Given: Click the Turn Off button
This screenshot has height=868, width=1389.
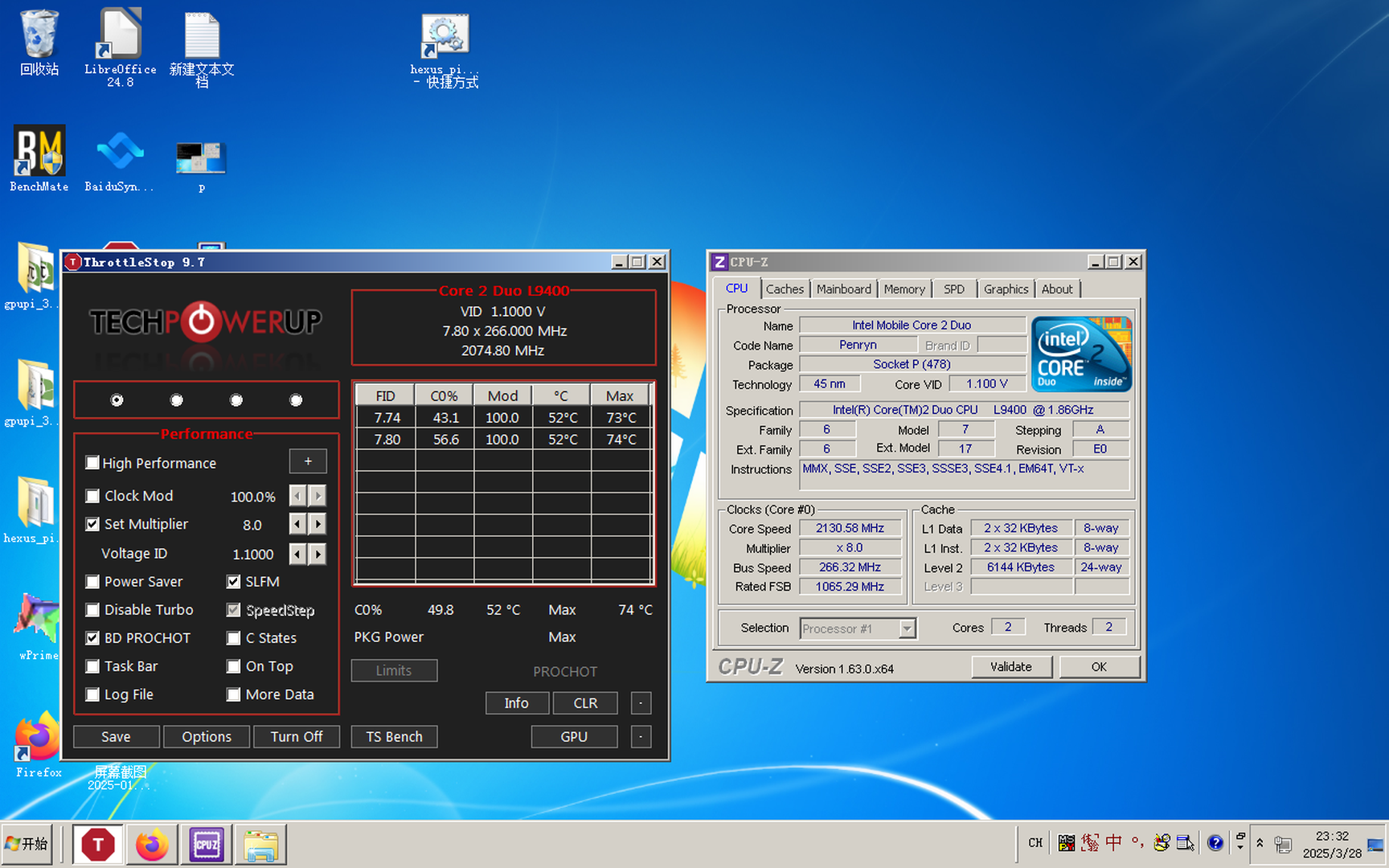Looking at the screenshot, I should [x=297, y=737].
